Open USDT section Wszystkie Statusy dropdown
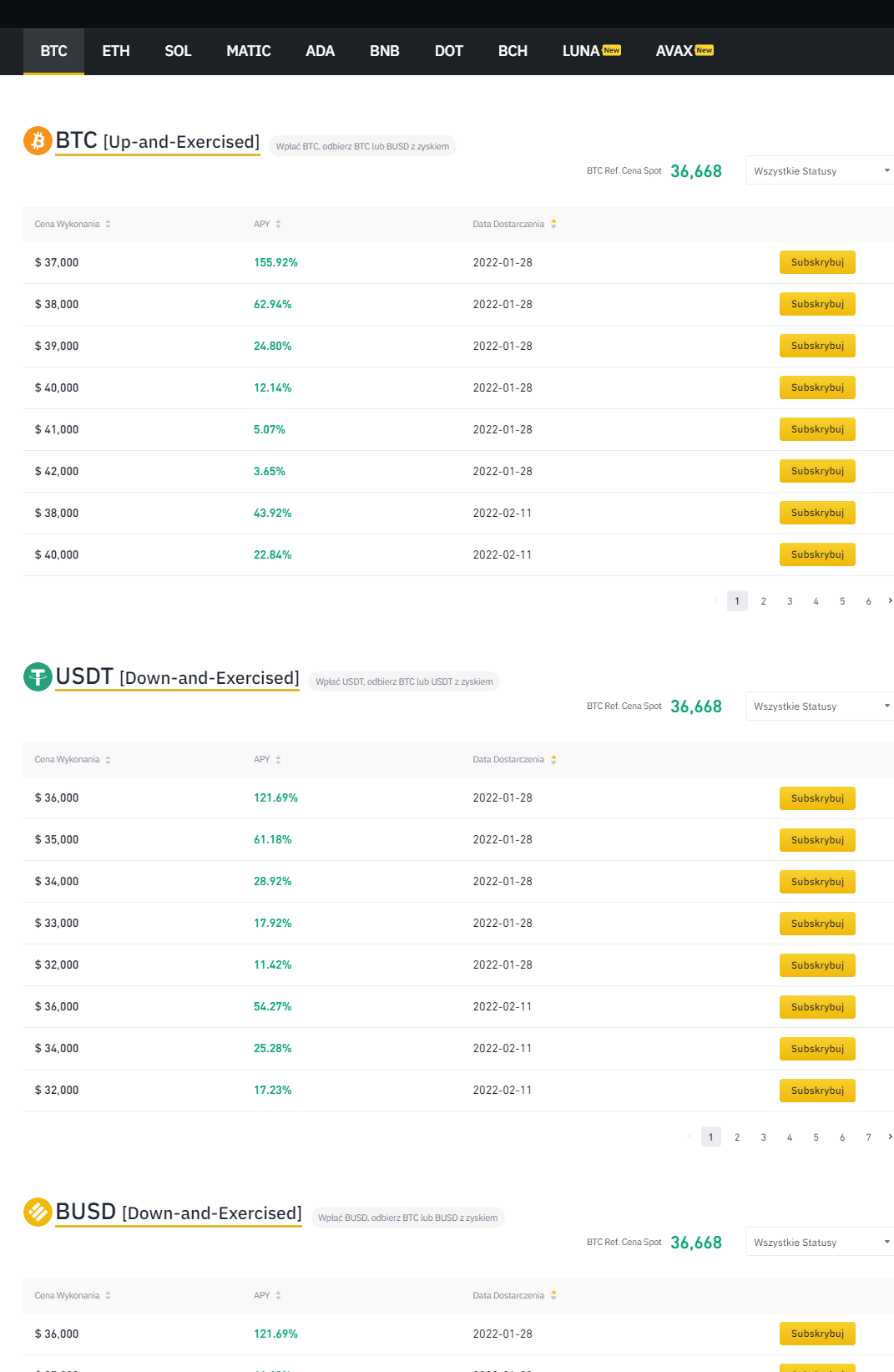 (821, 706)
